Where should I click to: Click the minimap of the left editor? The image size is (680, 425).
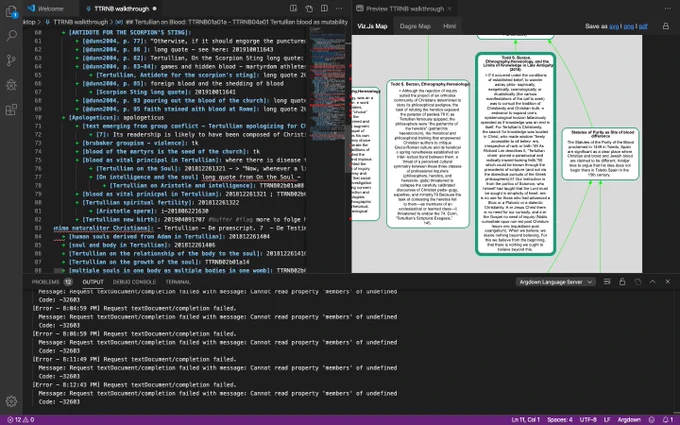pos(327,85)
